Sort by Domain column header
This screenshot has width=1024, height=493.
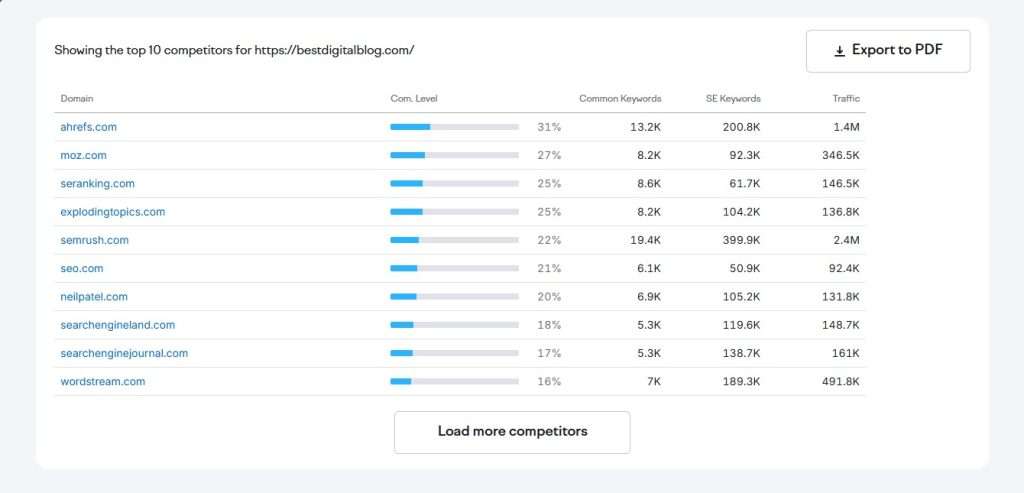tap(77, 98)
